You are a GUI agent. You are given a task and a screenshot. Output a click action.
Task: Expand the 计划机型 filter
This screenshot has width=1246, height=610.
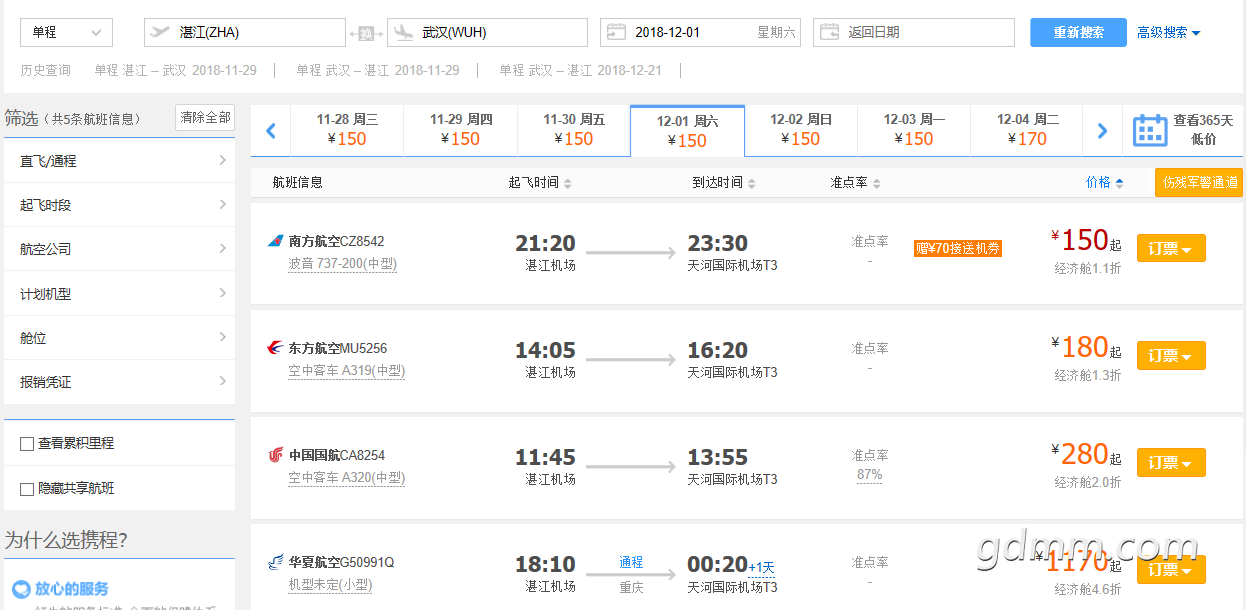(119, 294)
